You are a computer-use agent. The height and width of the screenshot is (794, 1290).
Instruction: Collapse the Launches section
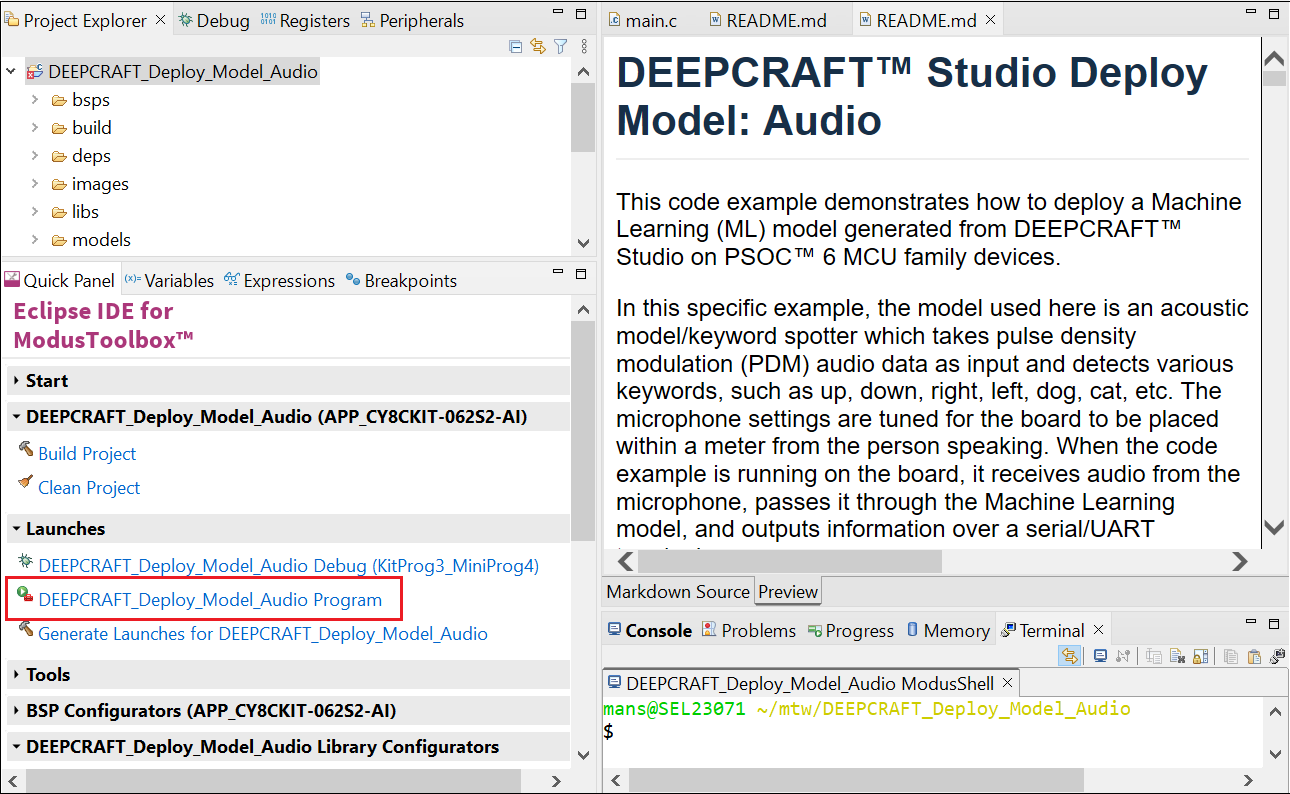pos(17,529)
